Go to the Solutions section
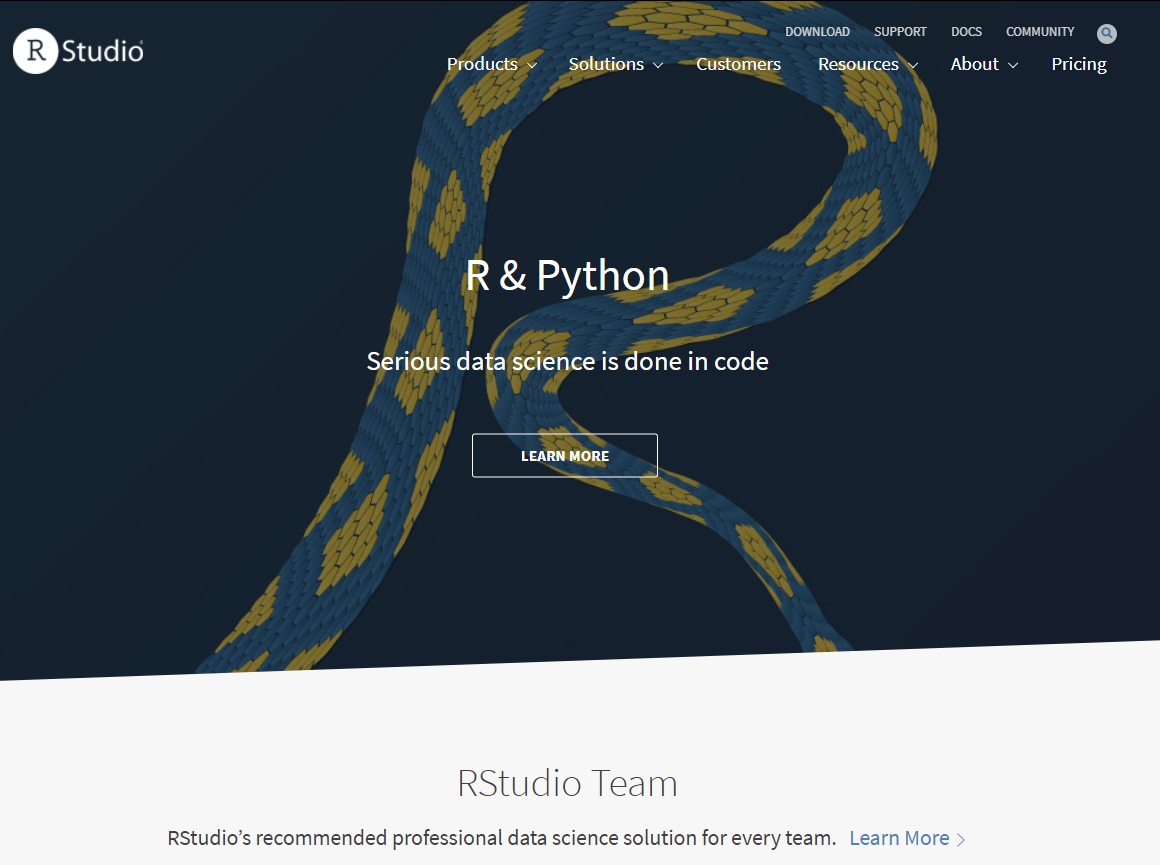Screen dimensions: 1160x865 (x=607, y=64)
